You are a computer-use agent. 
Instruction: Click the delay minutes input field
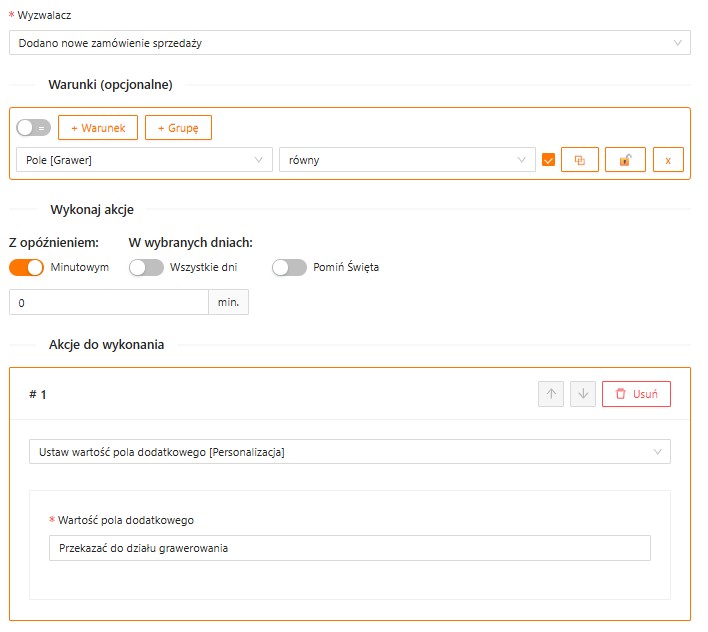coord(108,302)
